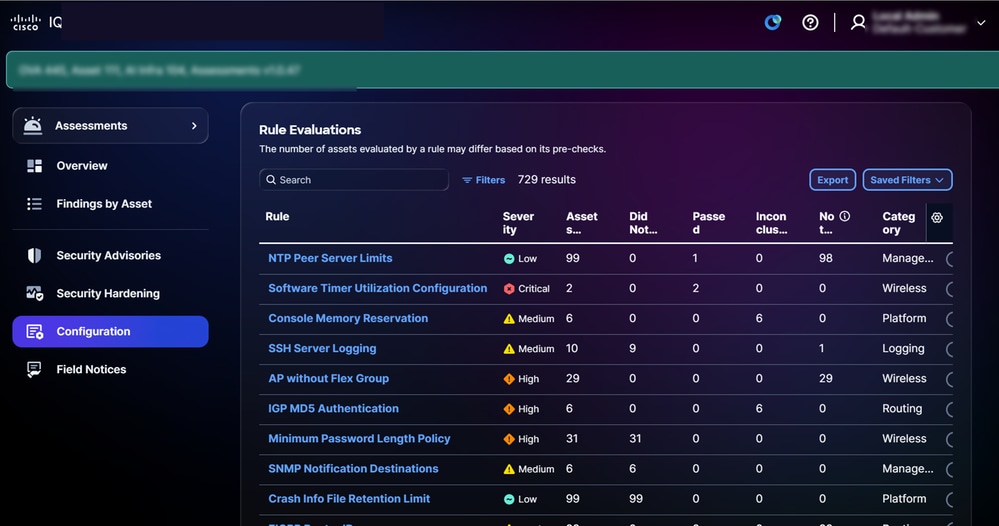The width and height of the screenshot is (999, 526).
Task: Click High severity icon in AP without Flex row
Action: pos(509,379)
